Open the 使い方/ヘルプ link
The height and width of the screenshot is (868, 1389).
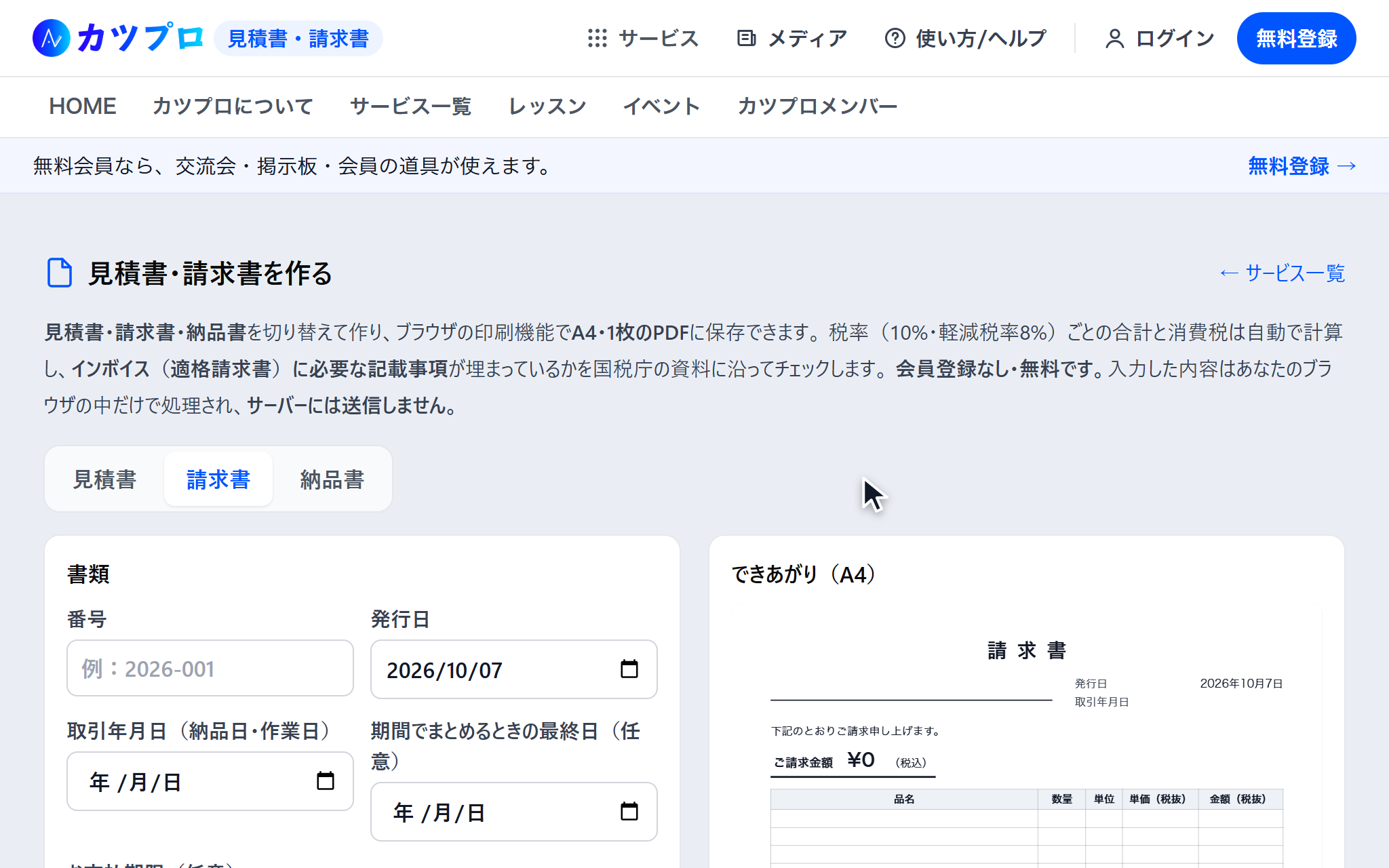(981, 39)
